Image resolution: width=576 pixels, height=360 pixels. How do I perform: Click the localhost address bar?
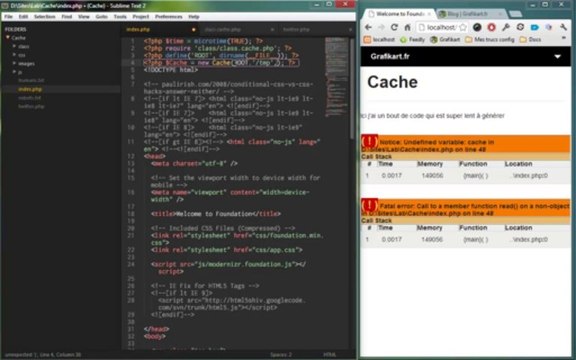tap(442, 27)
